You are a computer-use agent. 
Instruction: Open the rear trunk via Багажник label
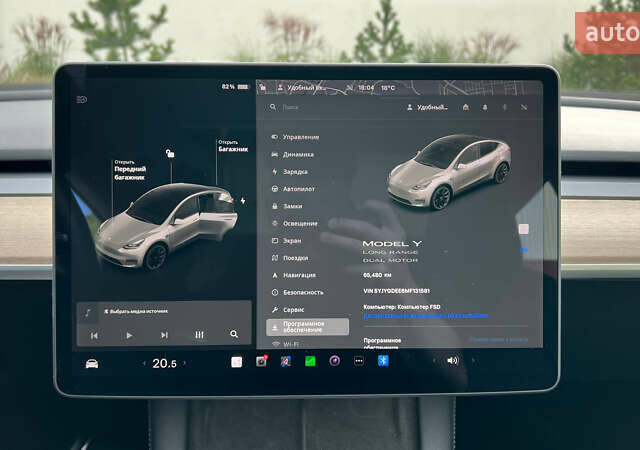233,146
